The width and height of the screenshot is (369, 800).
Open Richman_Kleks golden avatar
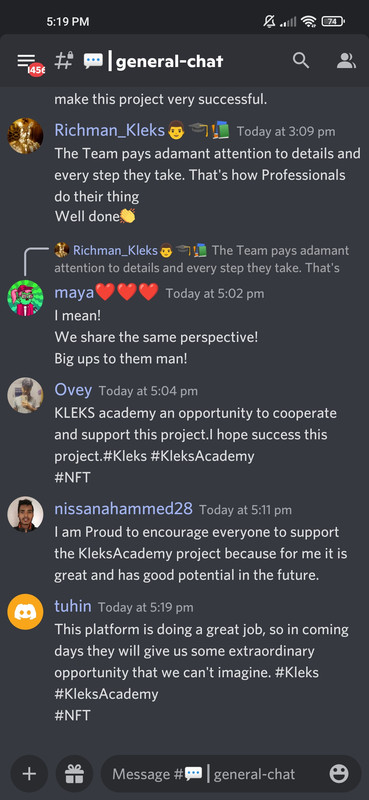pyautogui.click(x=25, y=136)
